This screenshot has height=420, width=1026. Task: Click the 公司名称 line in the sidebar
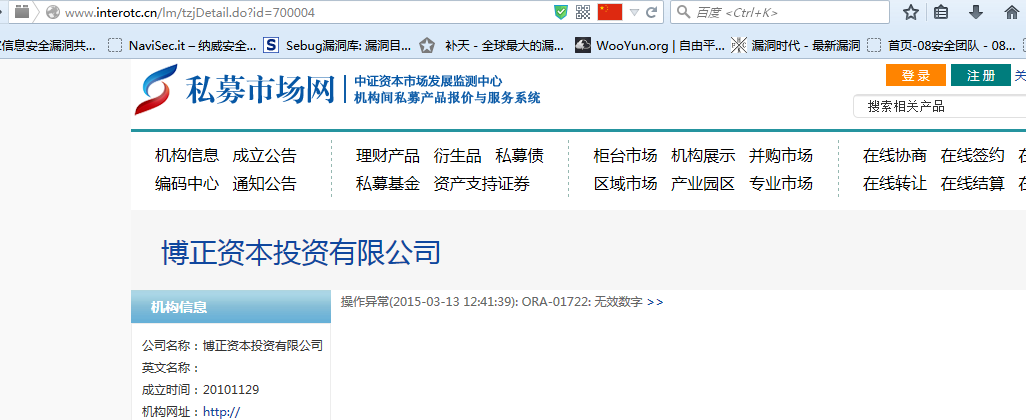[x=232, y=345]
